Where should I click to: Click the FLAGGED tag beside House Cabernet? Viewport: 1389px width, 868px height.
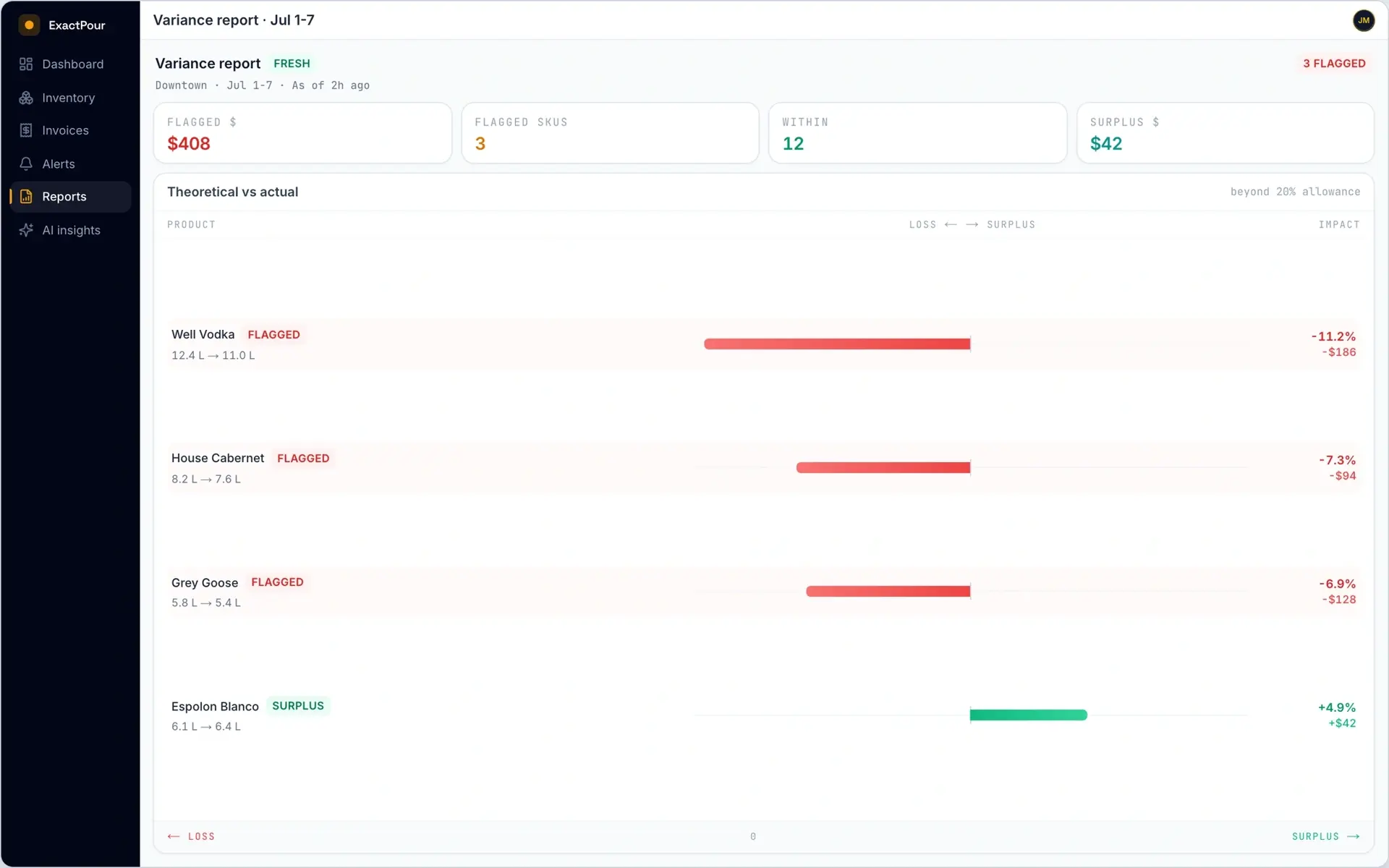tap(303, 458)
